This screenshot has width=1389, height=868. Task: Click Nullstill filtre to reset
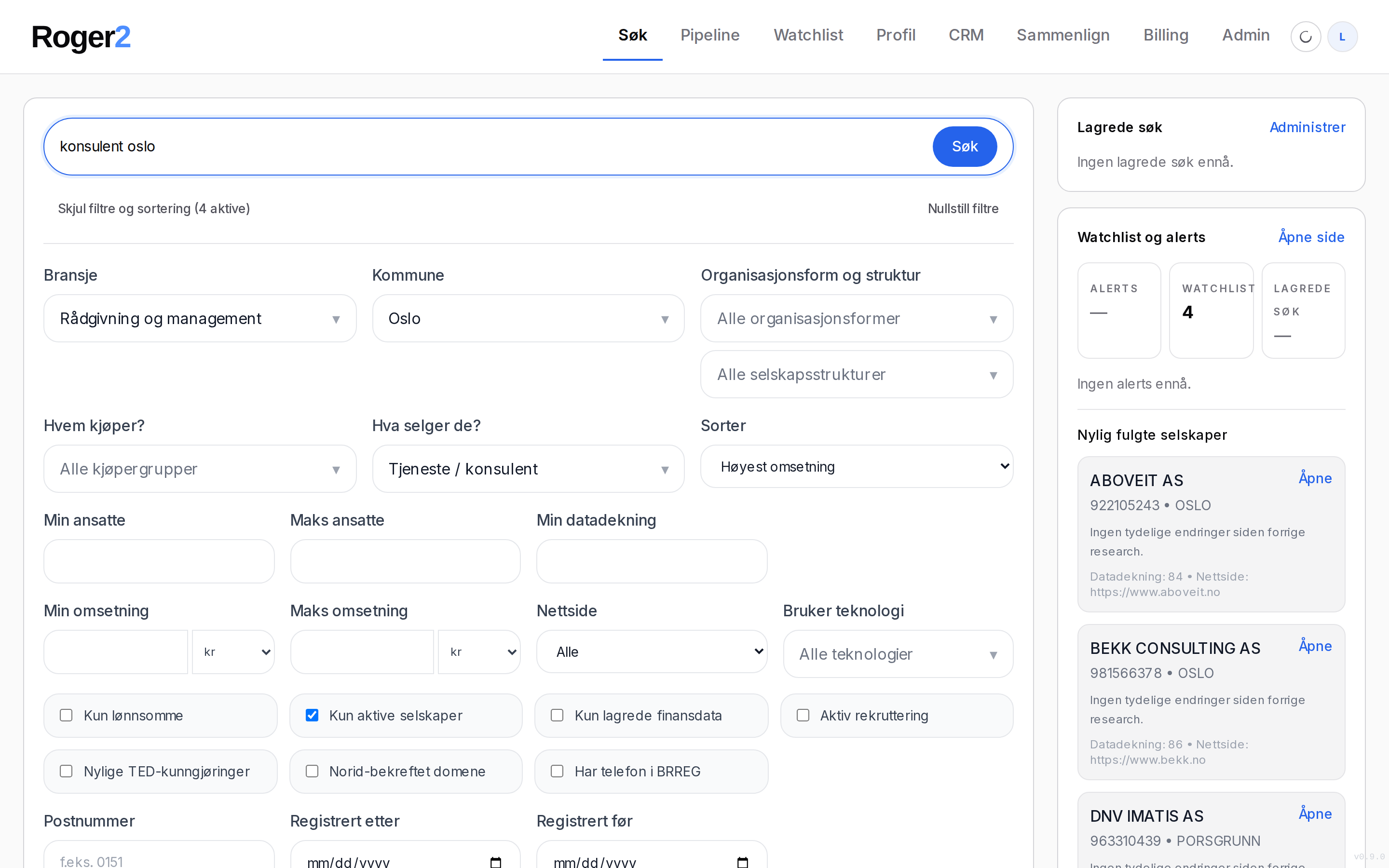pyautogui.click(x=963, y=208)
